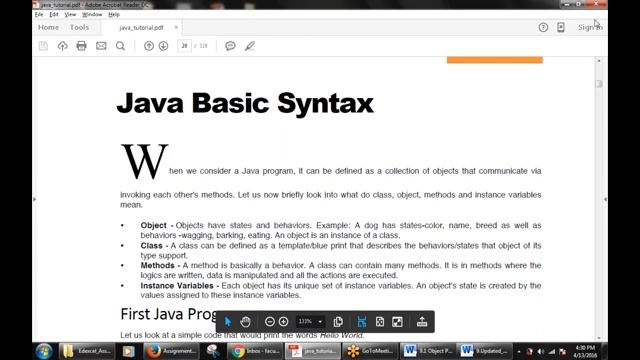Click the fit one full page icon
The image size is (640, 360).
[380, 322]
